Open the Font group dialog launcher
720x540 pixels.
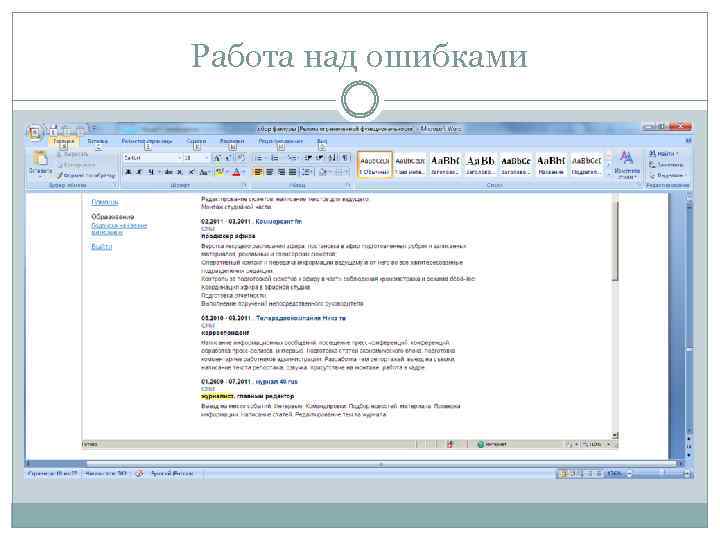pos(245,185)
